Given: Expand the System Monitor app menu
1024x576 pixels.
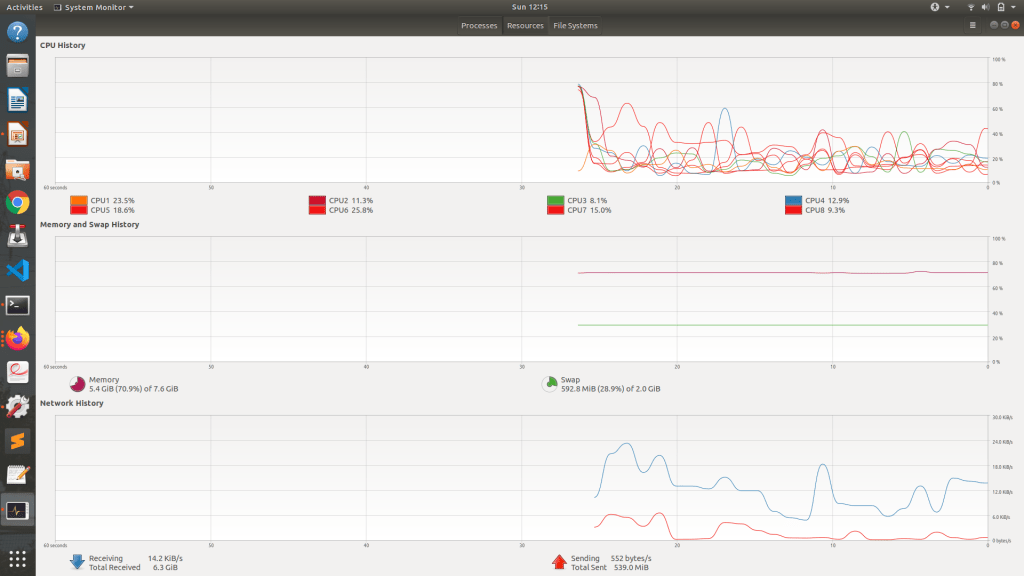Looking at the screenshot, I should (92, 7).
